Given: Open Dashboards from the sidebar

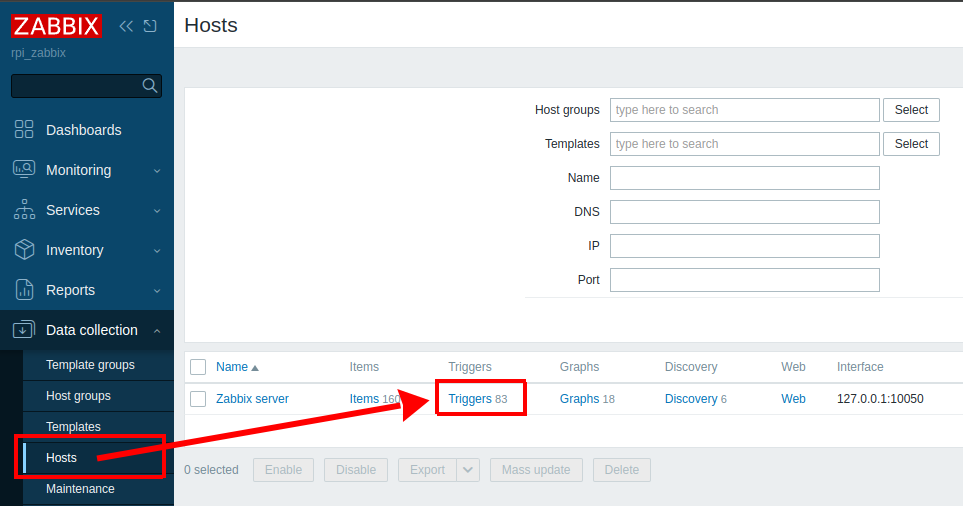Looking at the screenshot, I should (x=84, y=130).
